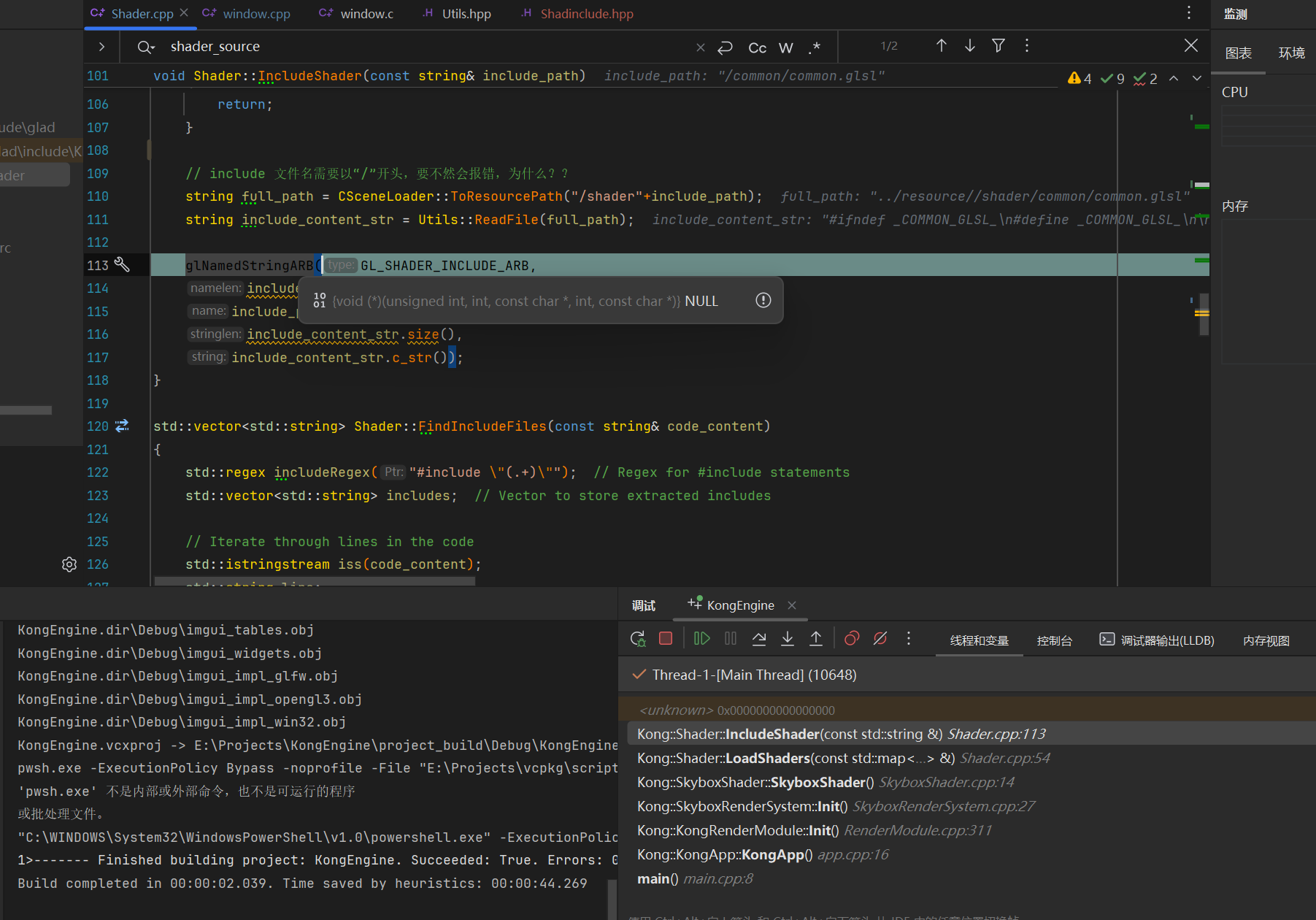Toggle Regex search option

[815, 47]
